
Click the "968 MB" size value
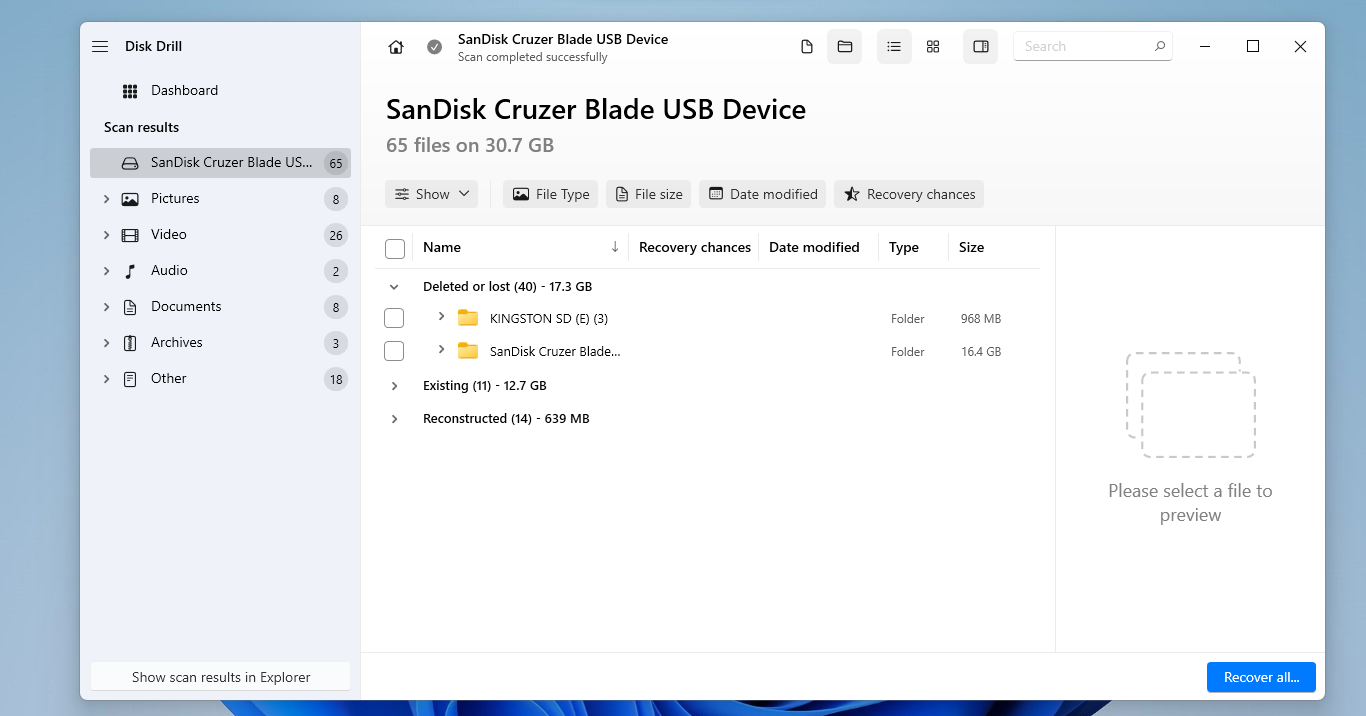981,319
